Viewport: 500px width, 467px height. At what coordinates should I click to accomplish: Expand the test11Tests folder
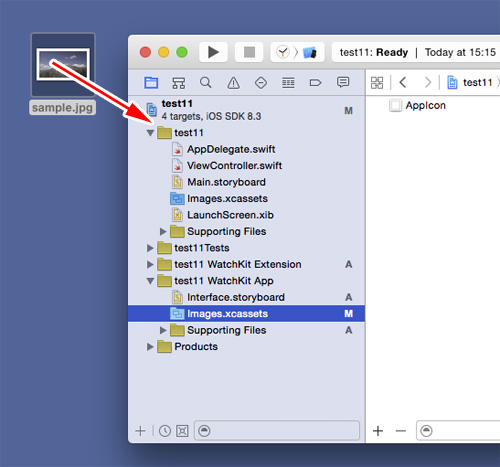[150, 248]
